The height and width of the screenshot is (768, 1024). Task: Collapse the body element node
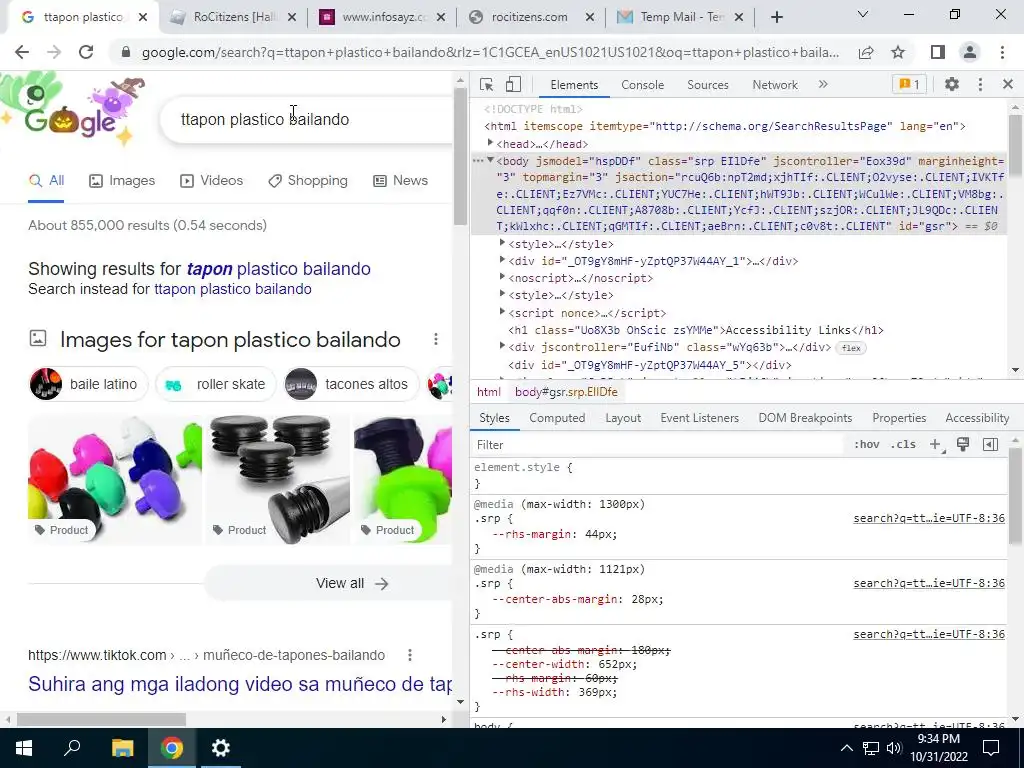(x=490, y=160)
